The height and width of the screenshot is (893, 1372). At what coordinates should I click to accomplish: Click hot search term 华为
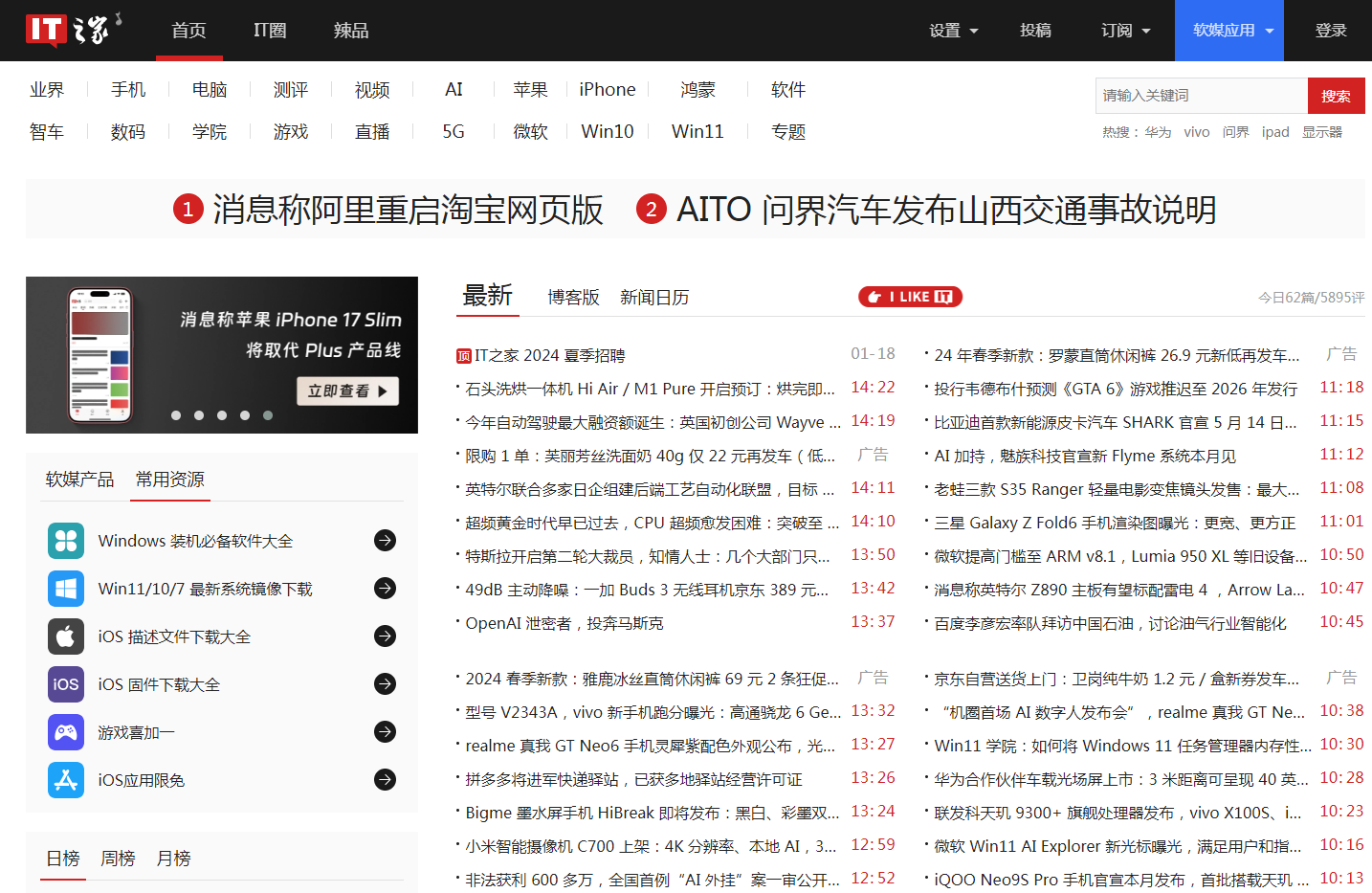pyautogui.click(x=1158, y=132)
